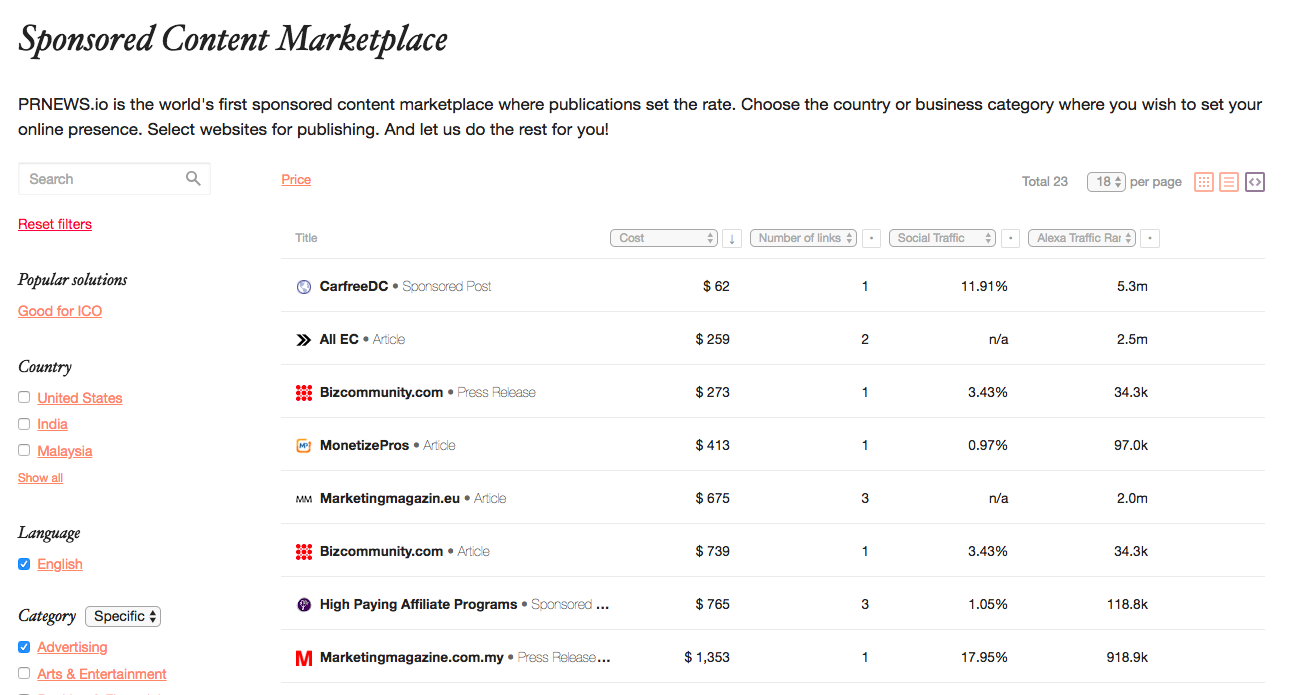The image size is (1293, 695).
Task: Open the Cost column dropdown
Action: tap(664, 238)
